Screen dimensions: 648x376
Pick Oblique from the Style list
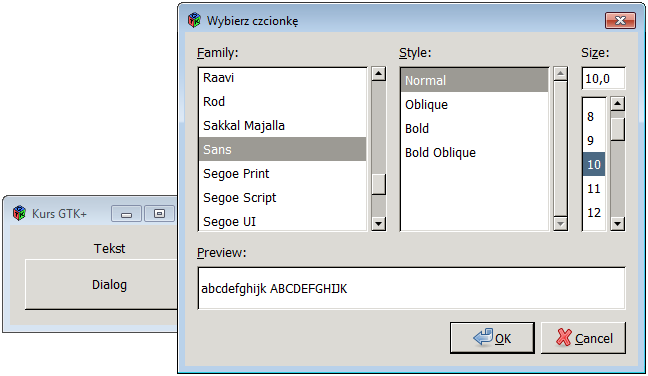[474, 105]
